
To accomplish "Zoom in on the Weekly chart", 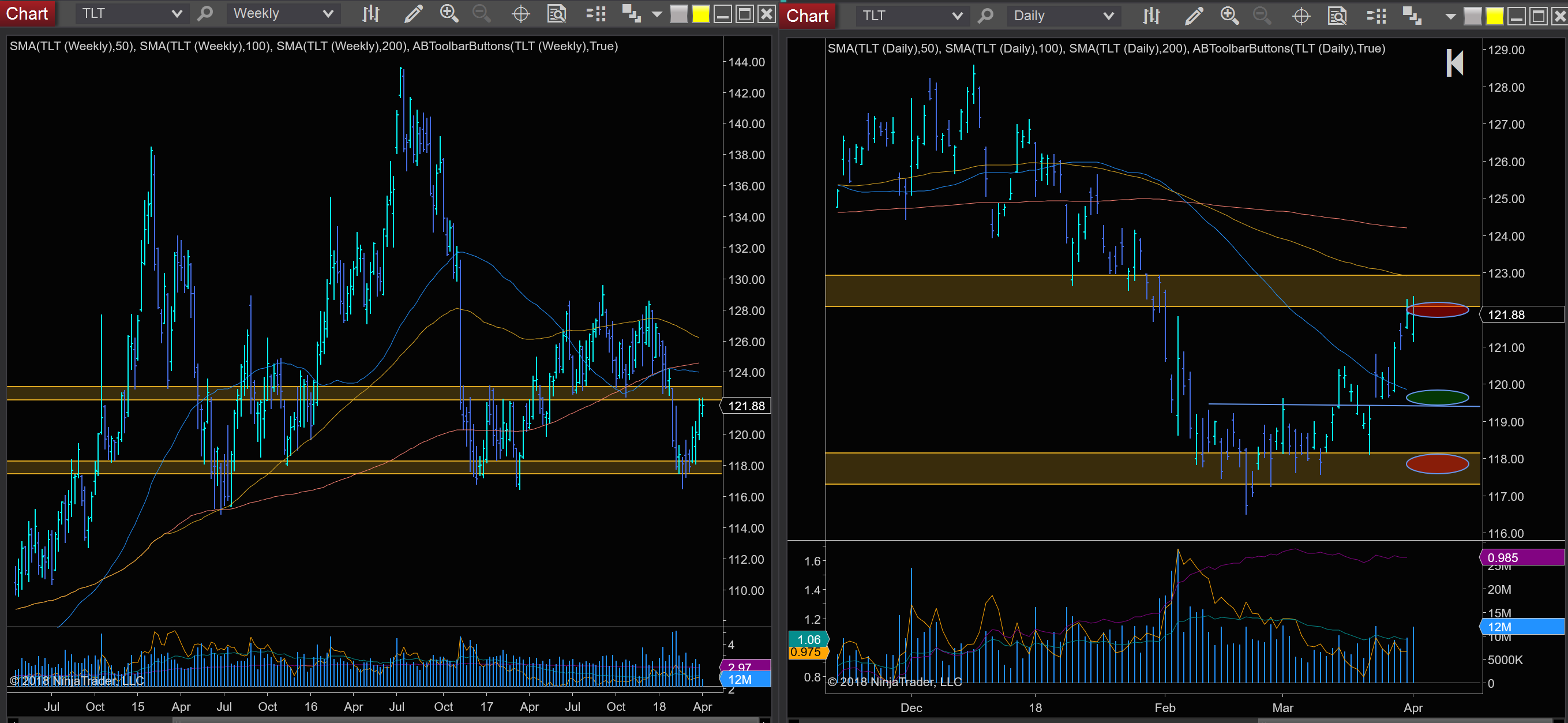I will coord(449,13).
